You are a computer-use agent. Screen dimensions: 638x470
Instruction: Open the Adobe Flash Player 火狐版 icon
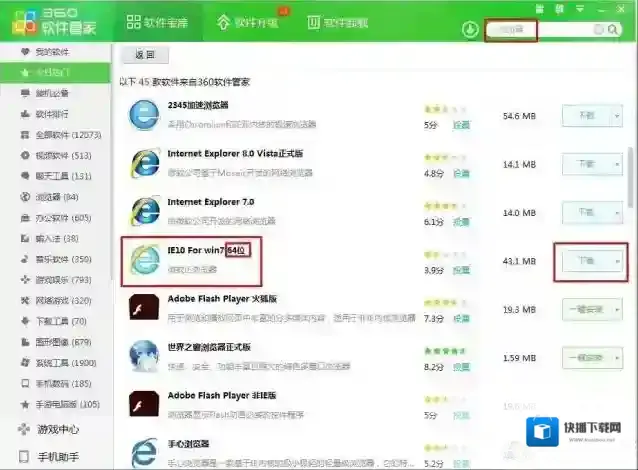(x=144, y=308)
